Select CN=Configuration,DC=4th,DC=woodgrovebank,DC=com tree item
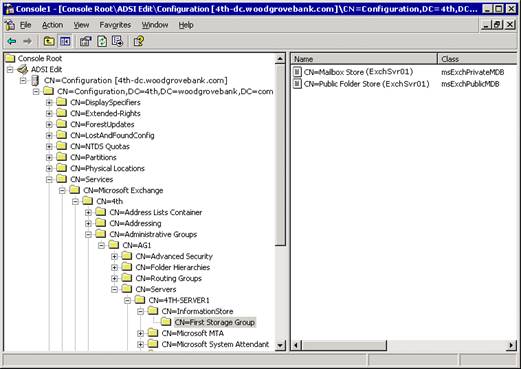Viewport: 521px width, 369px height. click(x=165, y=91)
